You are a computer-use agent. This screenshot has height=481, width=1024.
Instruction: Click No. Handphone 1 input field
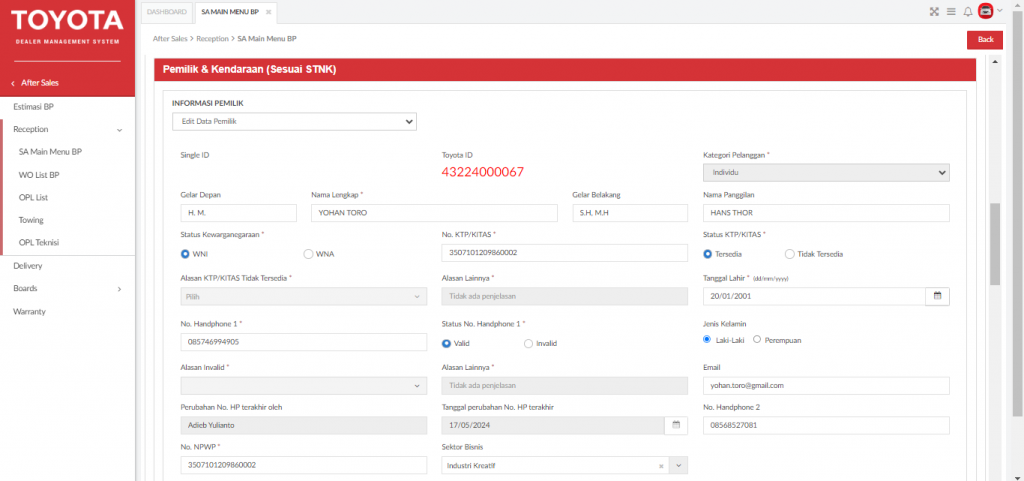click(x=304, y=342)
